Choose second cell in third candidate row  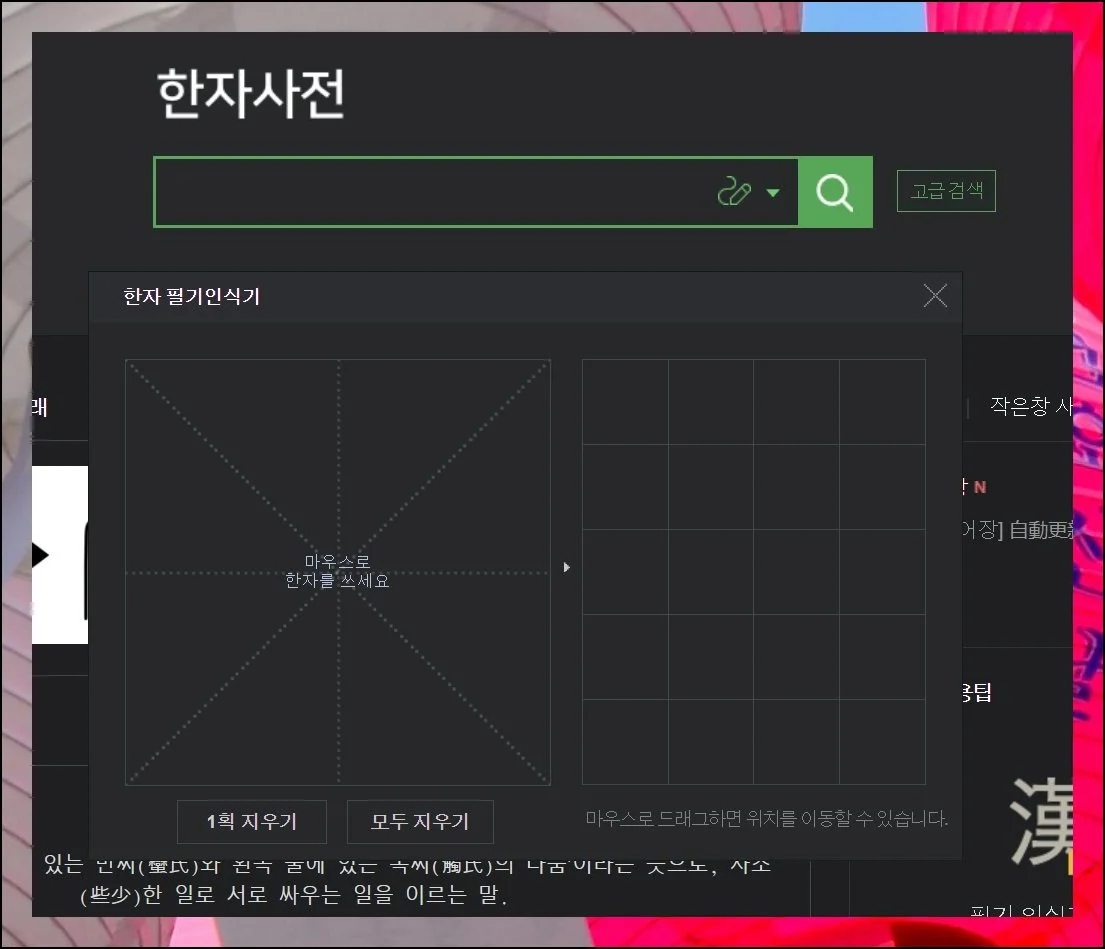click(711, 572)
